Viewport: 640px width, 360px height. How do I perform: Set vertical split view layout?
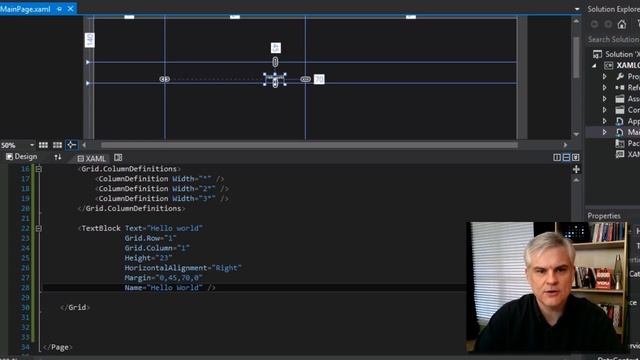[557, 158]
